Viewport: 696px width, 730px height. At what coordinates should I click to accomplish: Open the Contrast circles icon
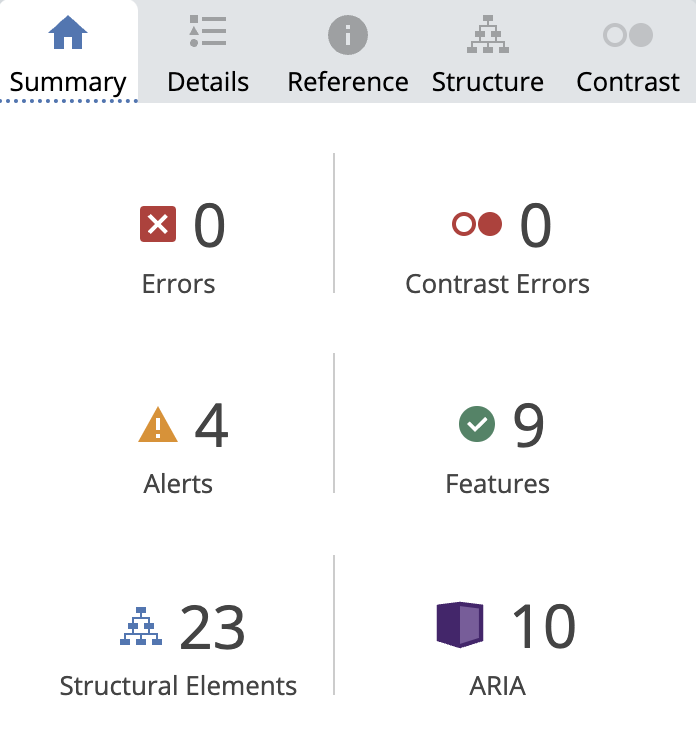[628, 35]
